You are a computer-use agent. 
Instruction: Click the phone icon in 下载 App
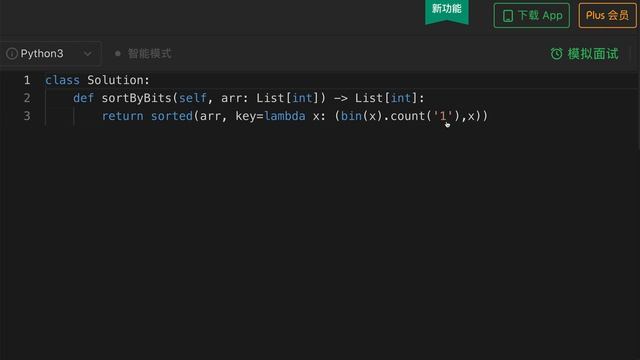[x=508, y=16]
